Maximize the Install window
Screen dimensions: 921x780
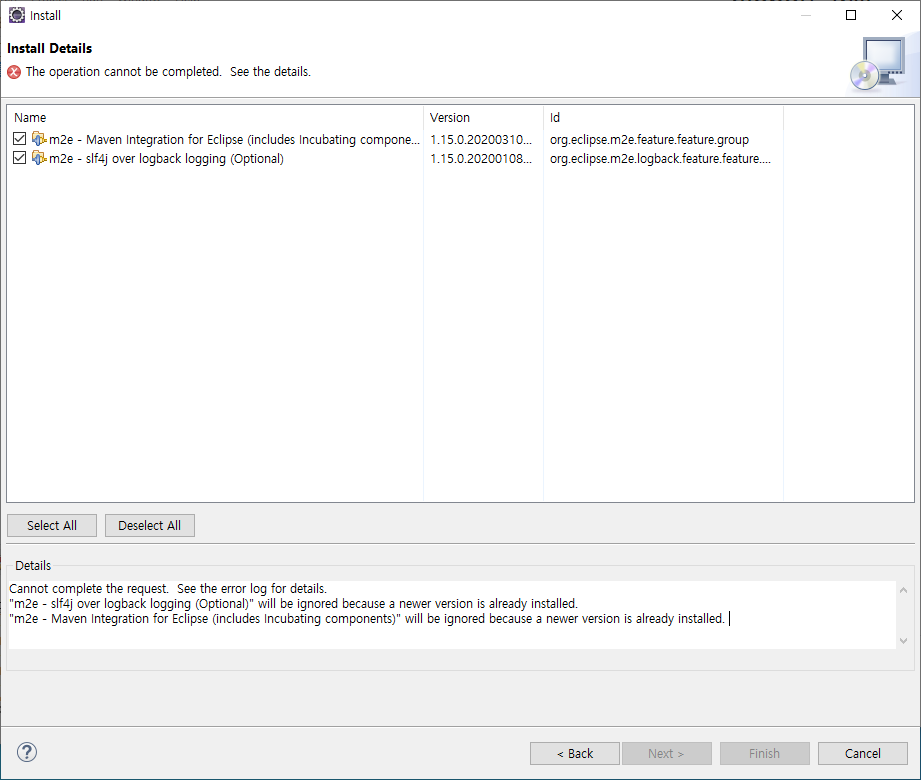pos(851,15)
